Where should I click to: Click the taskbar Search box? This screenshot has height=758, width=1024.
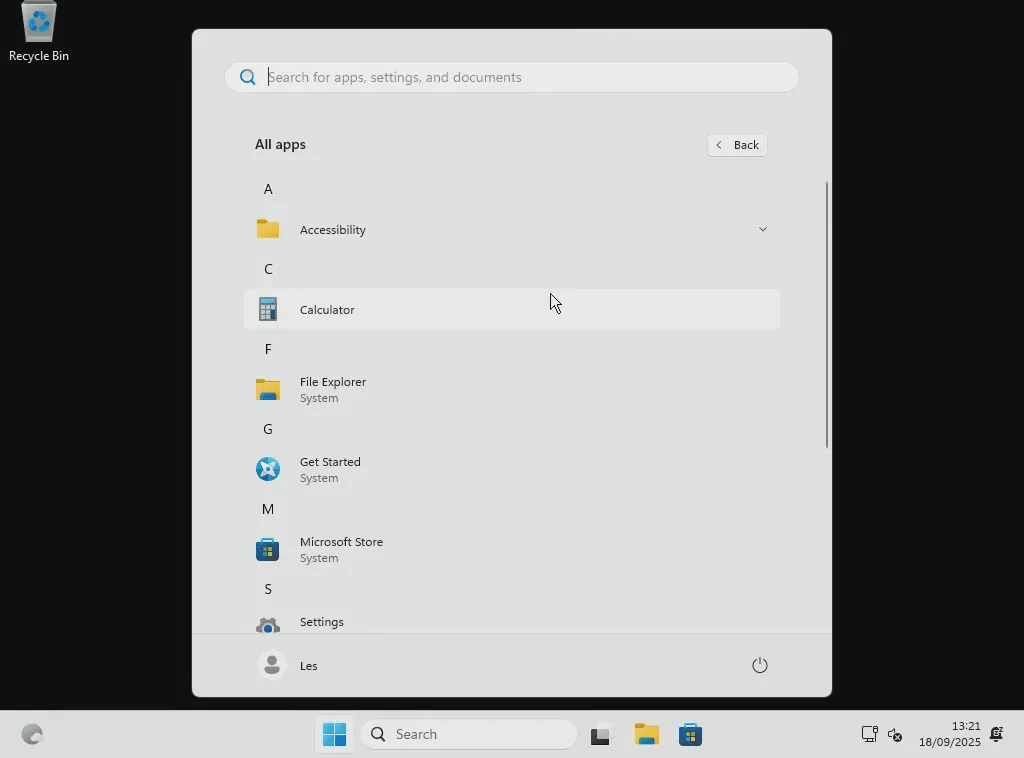click(x=469, y=734)
